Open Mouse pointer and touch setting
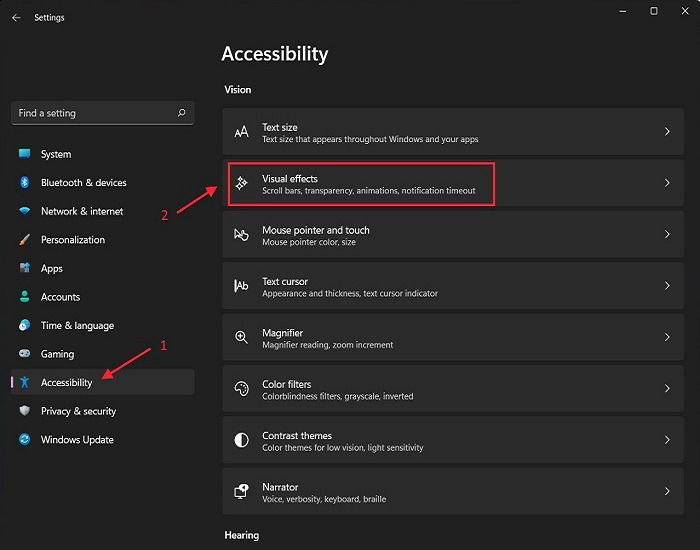This screenshot has width=700, height=550. (x=453, y=234)
